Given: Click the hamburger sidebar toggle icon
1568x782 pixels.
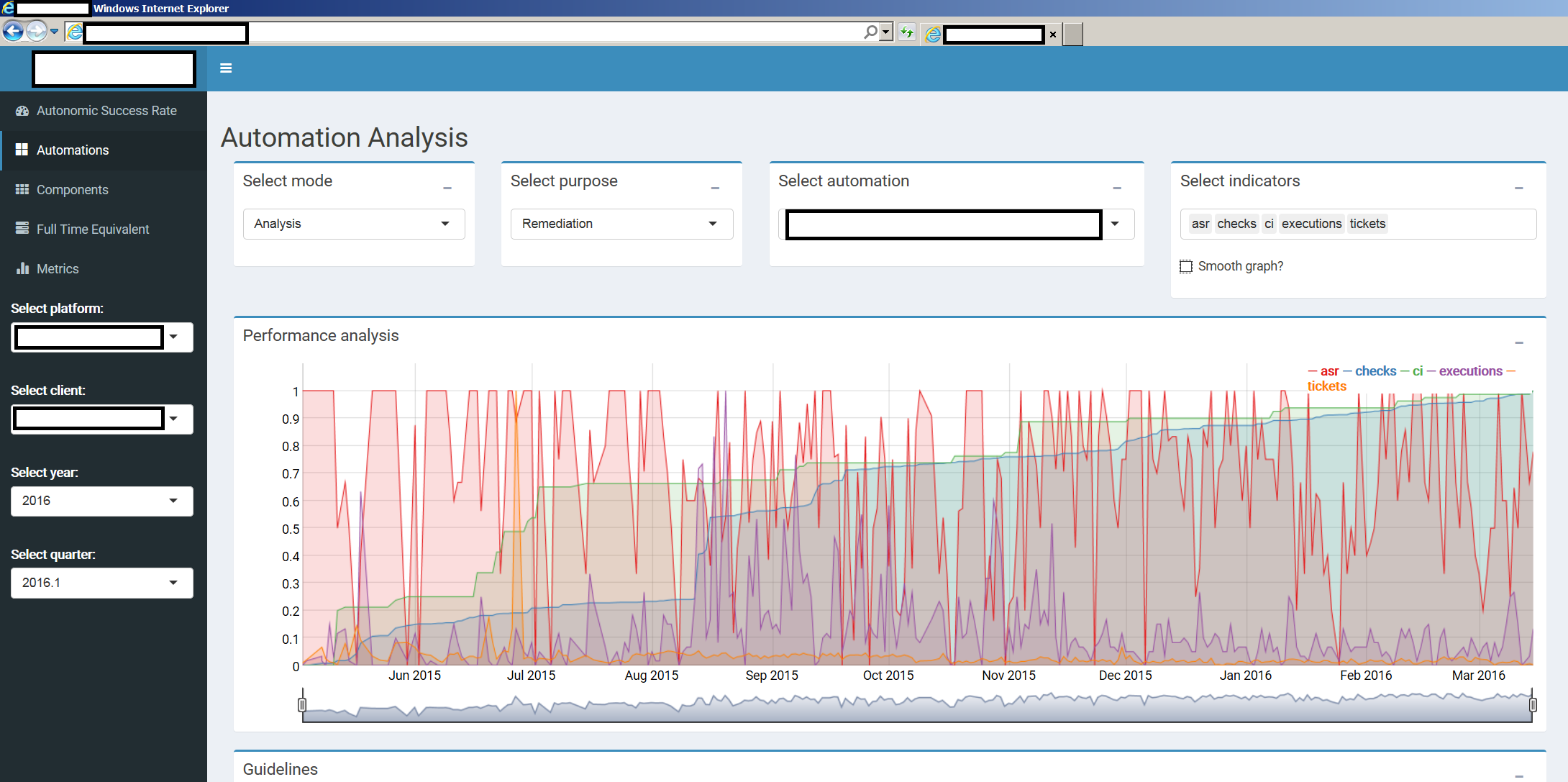Looking at the screenshot, I should click(226, 68).
